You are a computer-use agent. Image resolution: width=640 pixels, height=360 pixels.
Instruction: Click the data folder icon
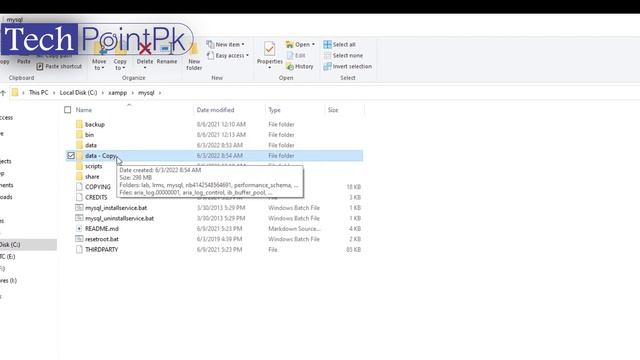click(79, 145)
